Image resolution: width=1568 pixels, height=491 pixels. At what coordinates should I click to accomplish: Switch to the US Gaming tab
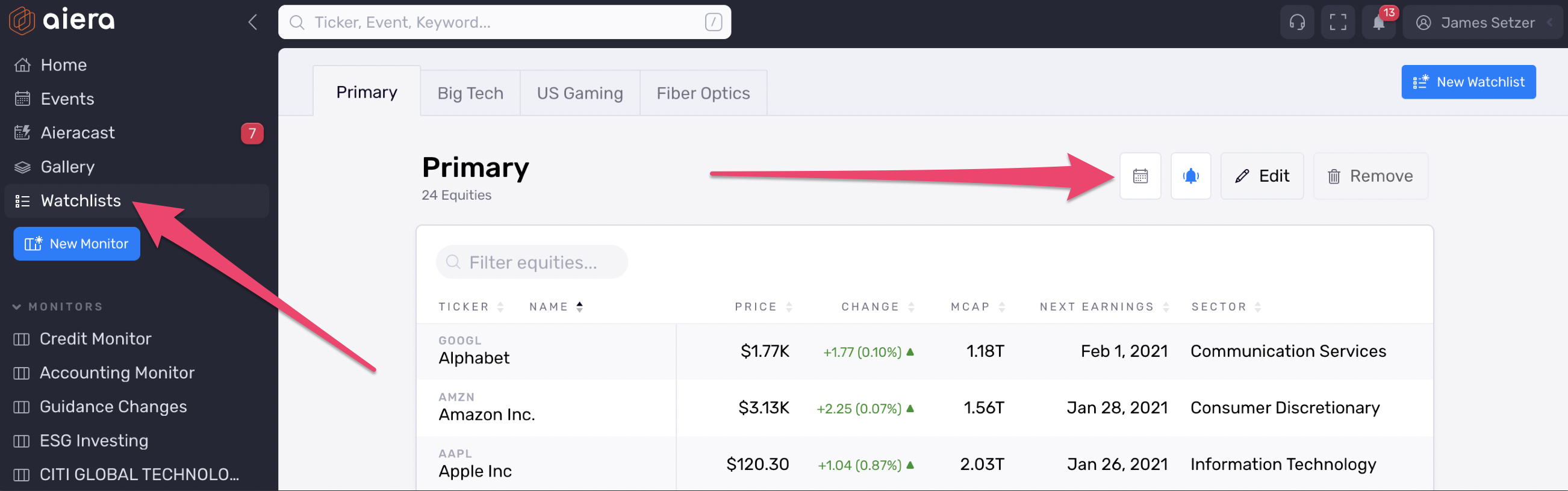(579, 93)
